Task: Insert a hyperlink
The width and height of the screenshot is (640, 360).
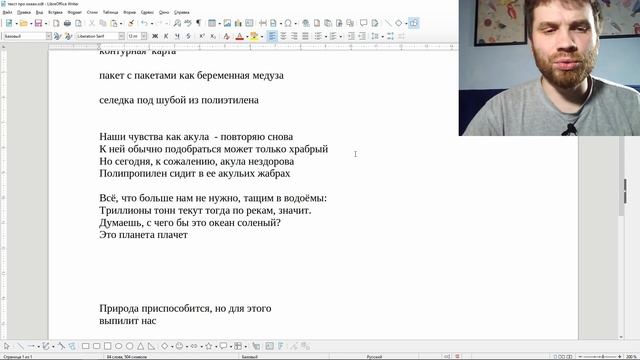Action: pyautogui.click(x=306, y=23)
